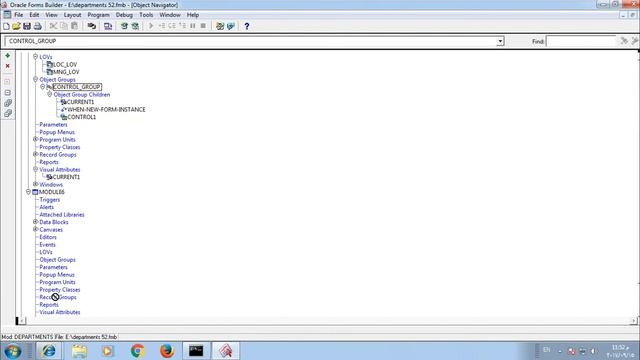Open Google Chrome from the taskbar

[x=138, y=351]
